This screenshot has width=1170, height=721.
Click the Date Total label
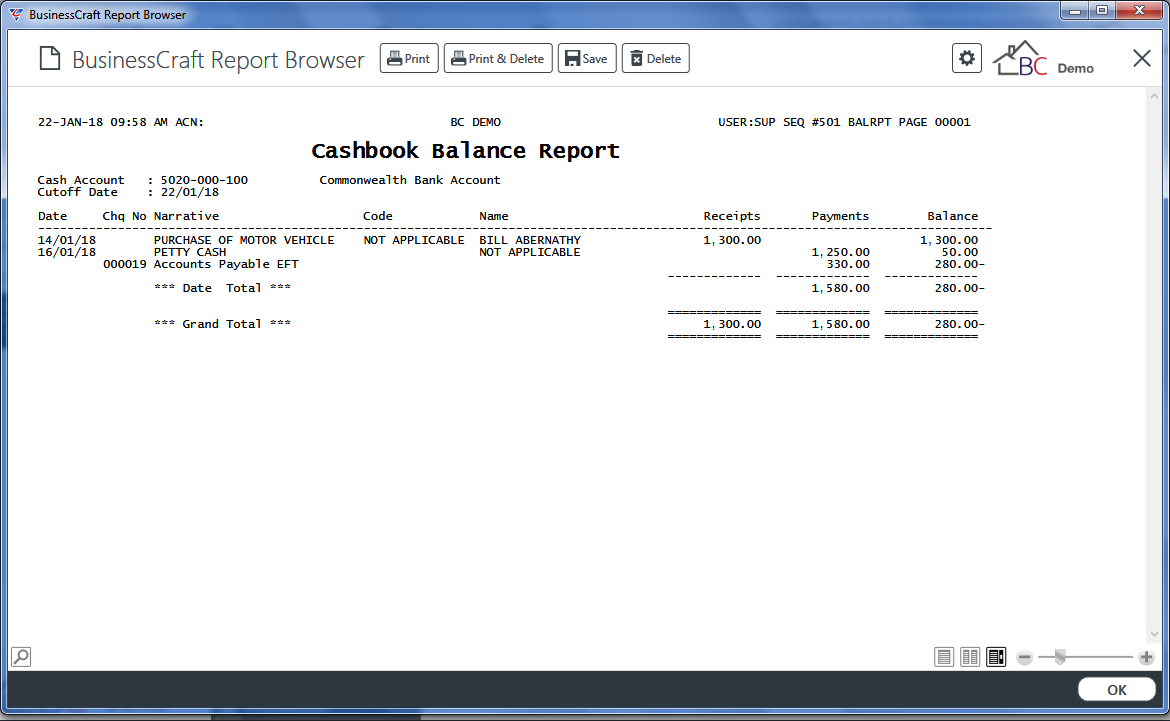(x=222, y=288)
